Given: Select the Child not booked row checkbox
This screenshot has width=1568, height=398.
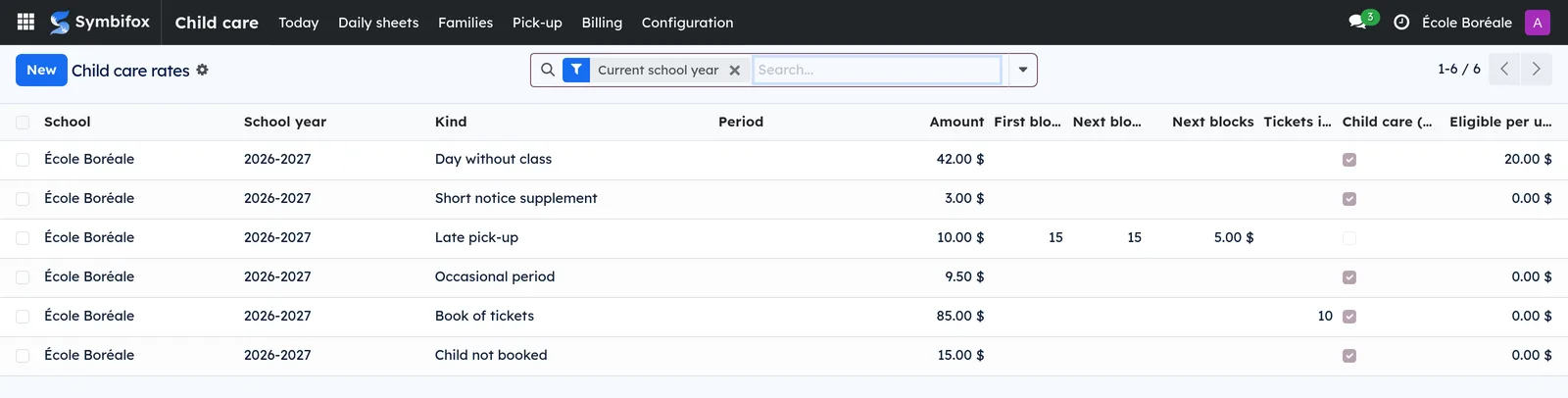Looking at the screenshot, I should point(23,355).
